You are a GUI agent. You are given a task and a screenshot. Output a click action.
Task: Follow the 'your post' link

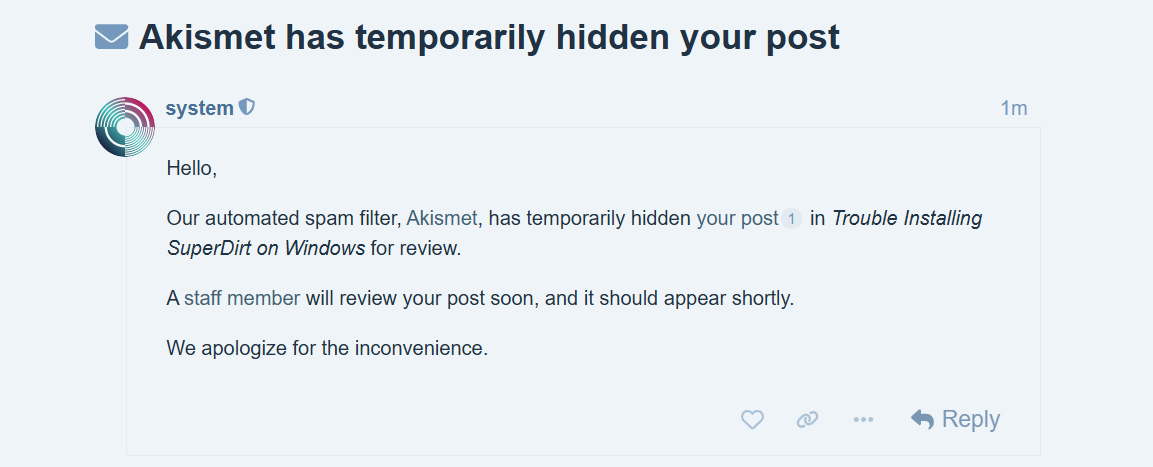(736, 218)
